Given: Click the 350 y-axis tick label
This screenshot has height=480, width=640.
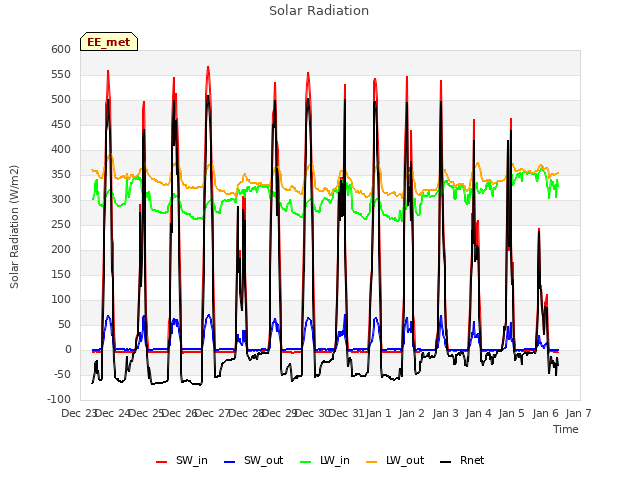Looking at the screenshot, I should pyautogui.click(x=61, y=175).
